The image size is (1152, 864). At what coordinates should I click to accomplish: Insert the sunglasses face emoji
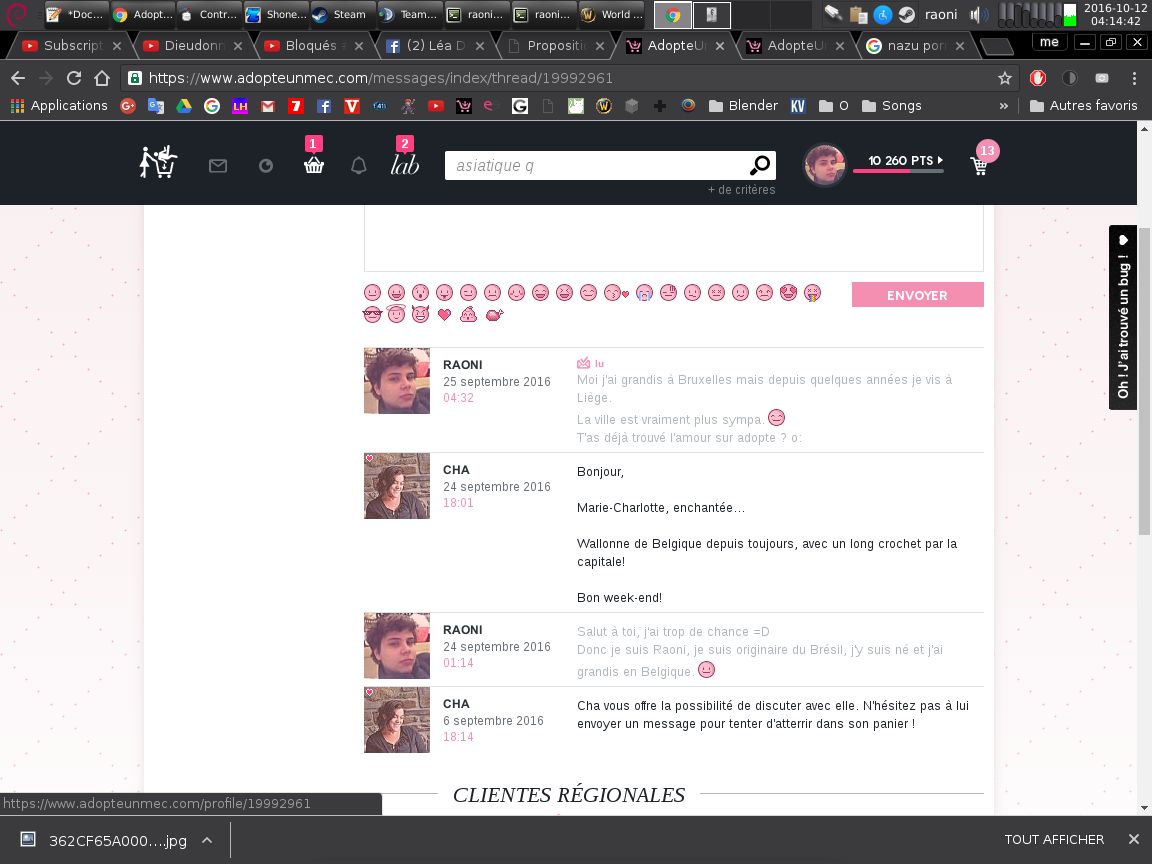click(x=372, y=314)
